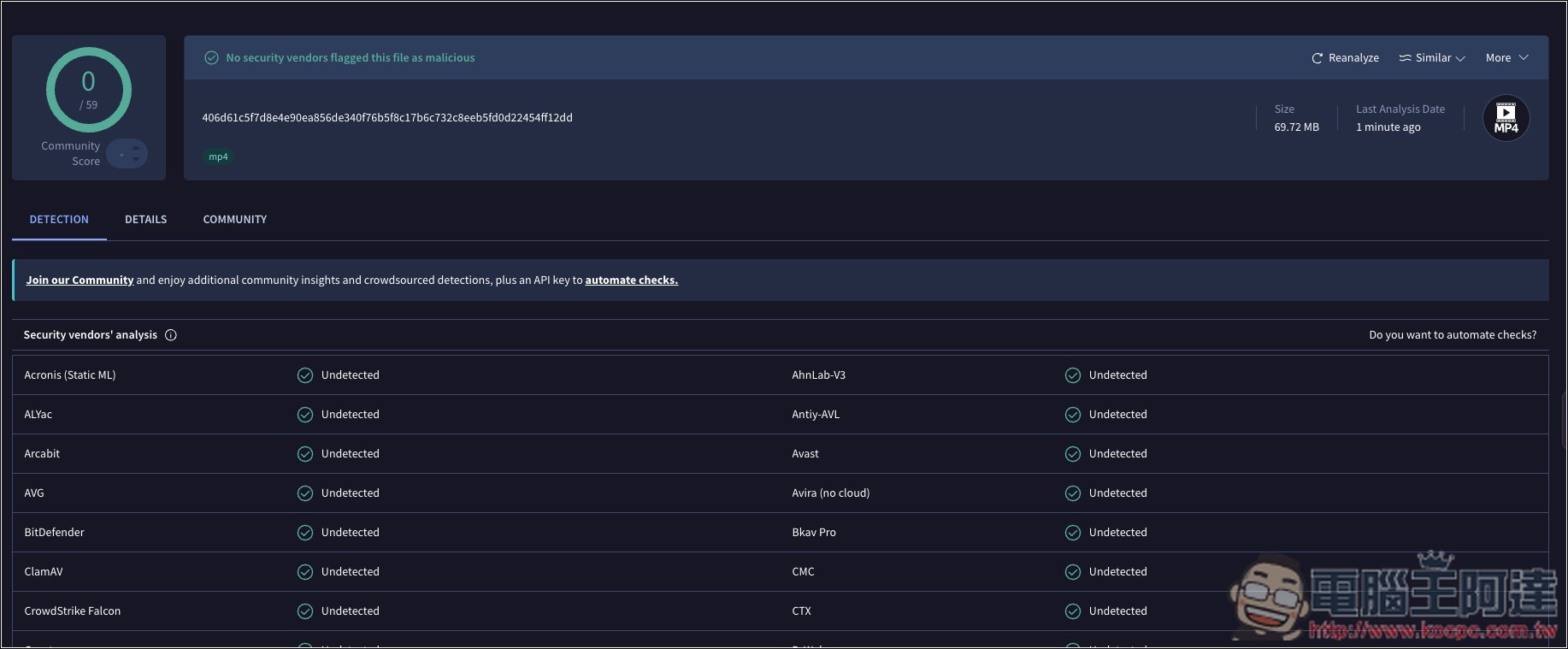Select the vendor name ALYac
1568x649 pixels.
[x=38, y=415]
